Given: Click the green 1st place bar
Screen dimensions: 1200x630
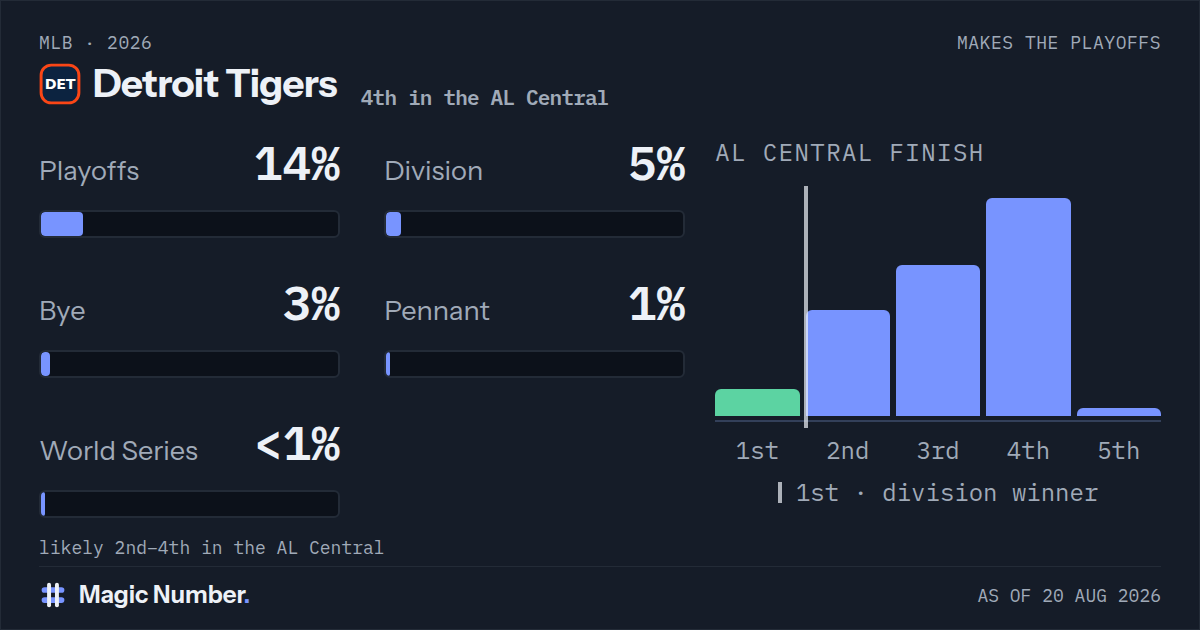Looking at the screenshot, I should tap(757, 402).
